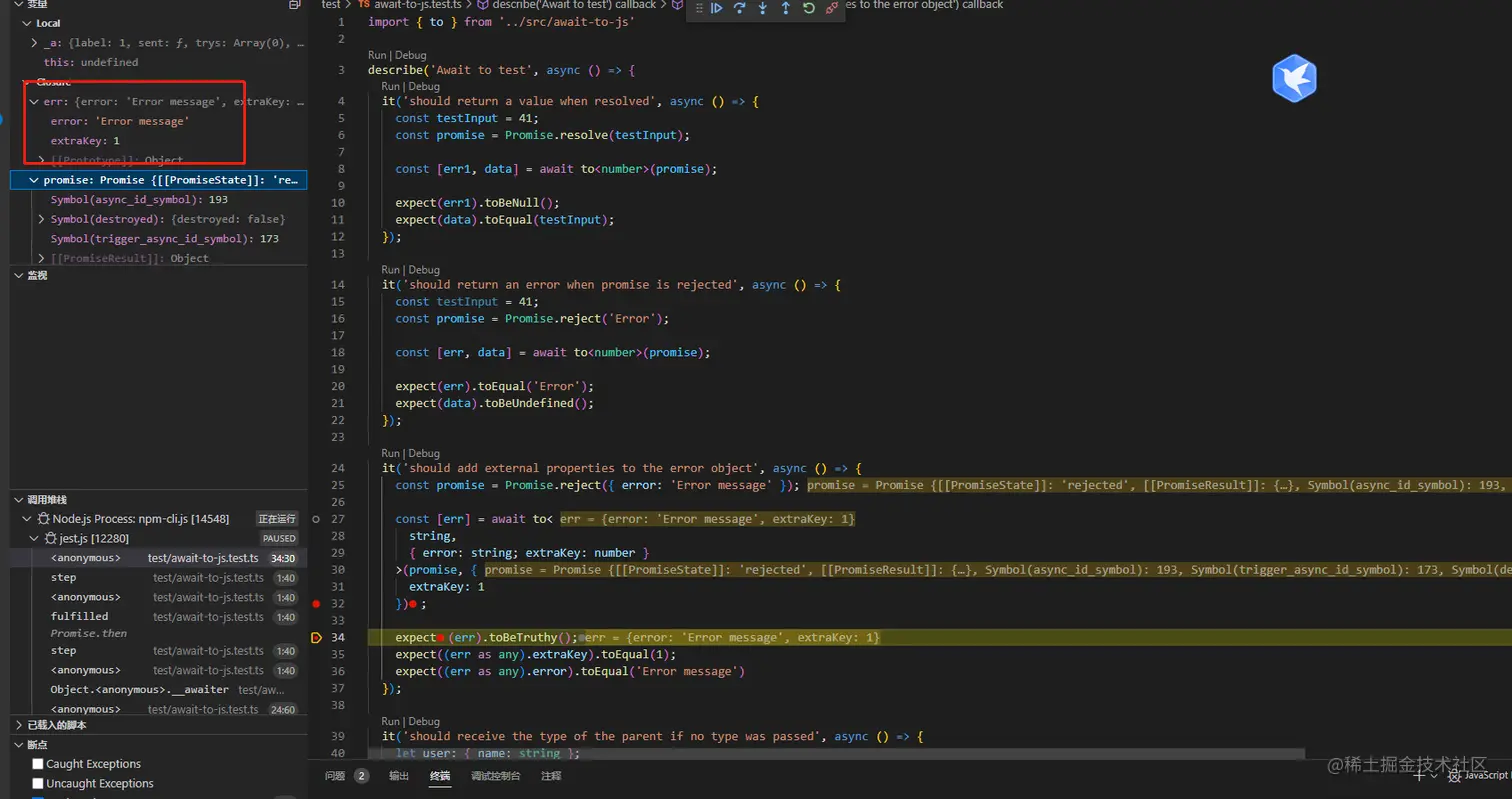Viewport: 1512px width, 799px height.
Task: Click the error: 'Error message' variable row
Action: point(159,121)
